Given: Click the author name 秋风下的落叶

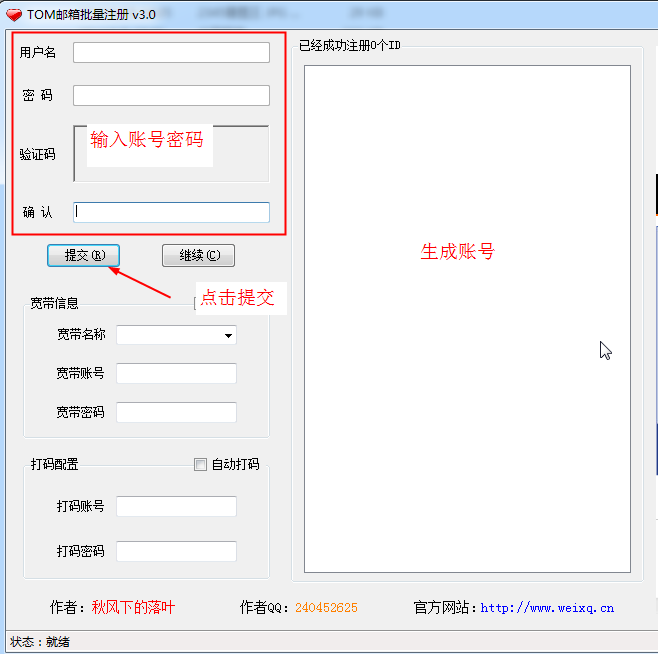Looking at the screenshot, I should [x=133, y=607].
